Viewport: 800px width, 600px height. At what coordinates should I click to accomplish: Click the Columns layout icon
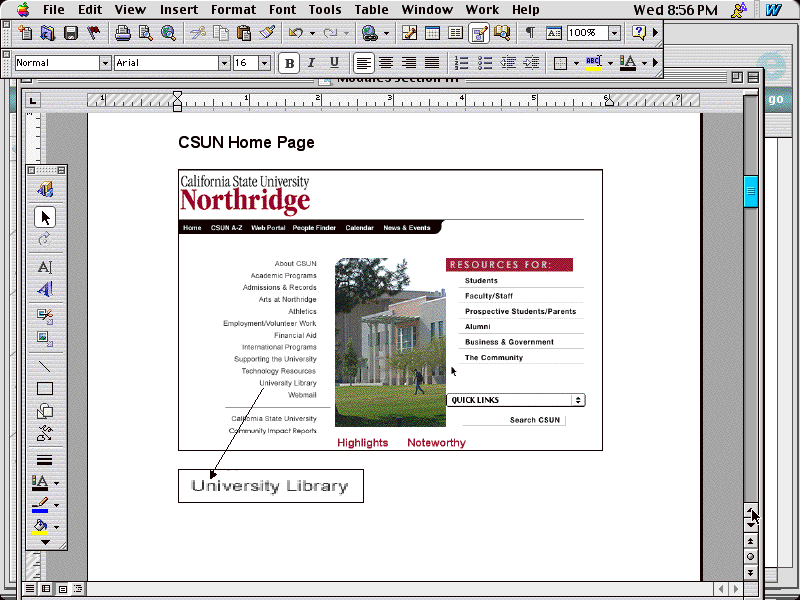tap(455, 33)
